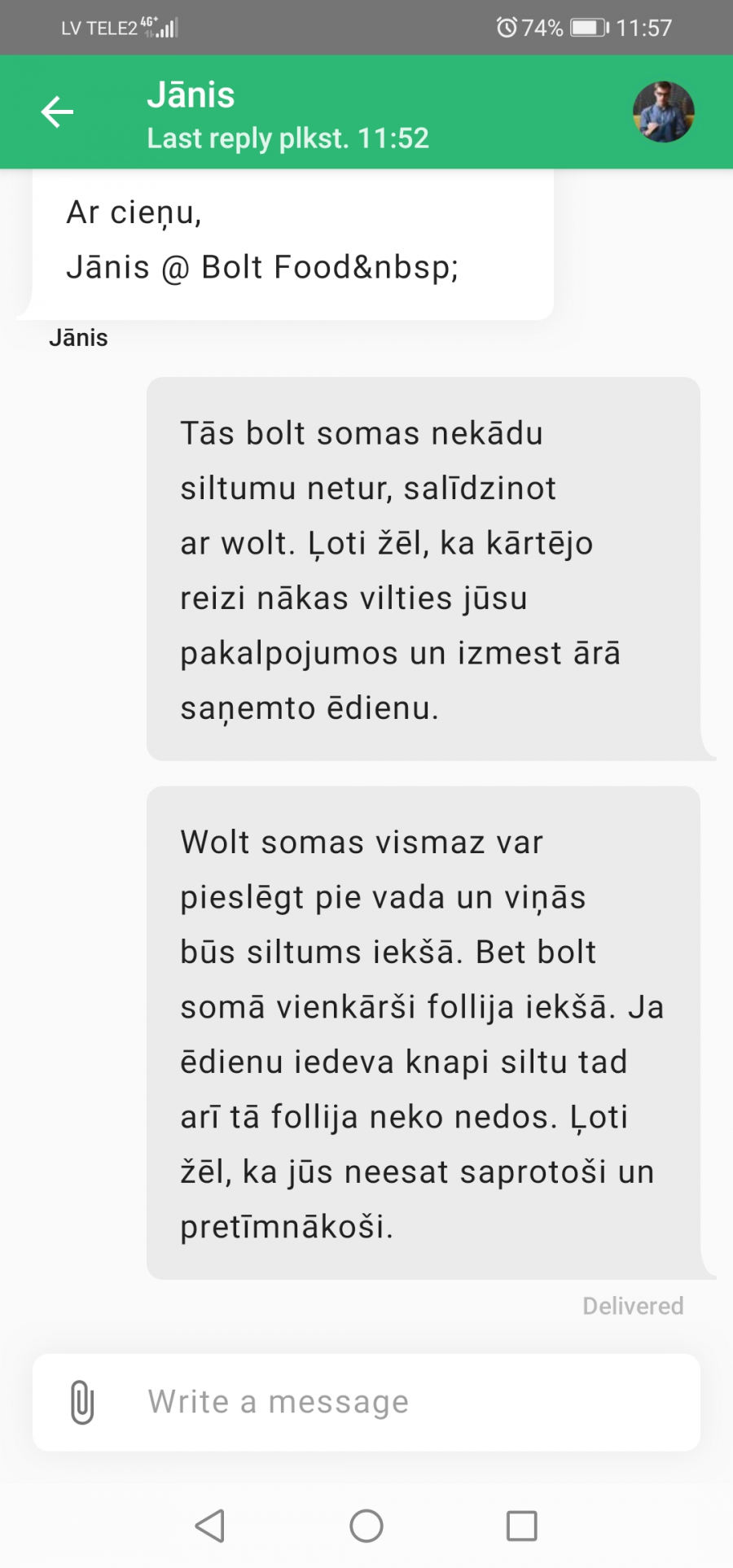This screenshot has width=733, height=1568.
Task: Tap the alarm clock status icon
Action: click(x=507, y=28)
